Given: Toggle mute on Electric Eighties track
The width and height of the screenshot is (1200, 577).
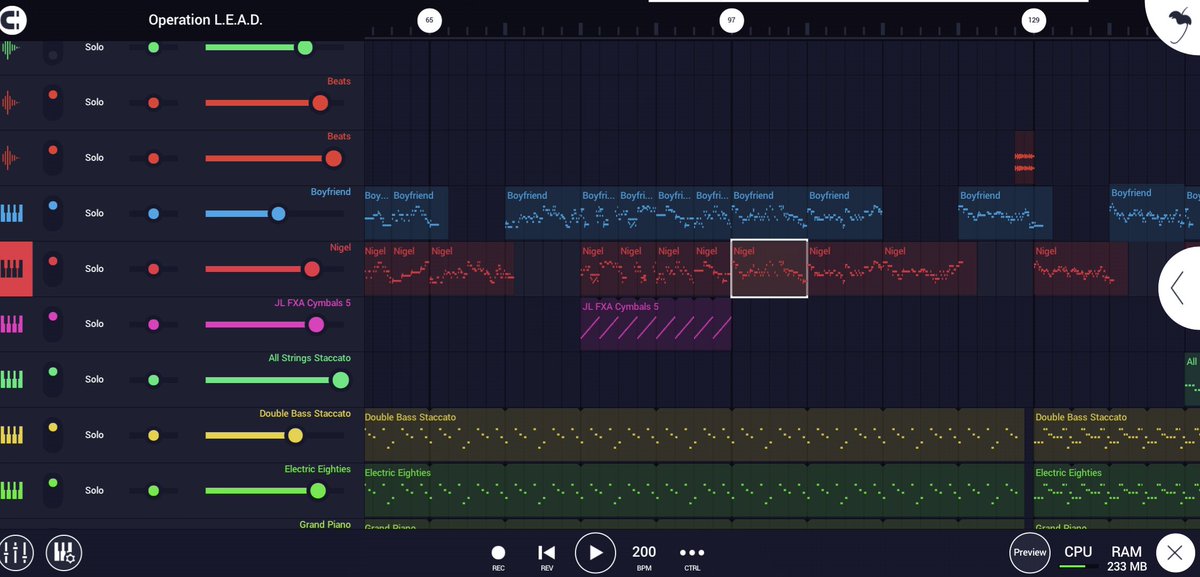Looking at the screenshot, I should tap(53, 491).
